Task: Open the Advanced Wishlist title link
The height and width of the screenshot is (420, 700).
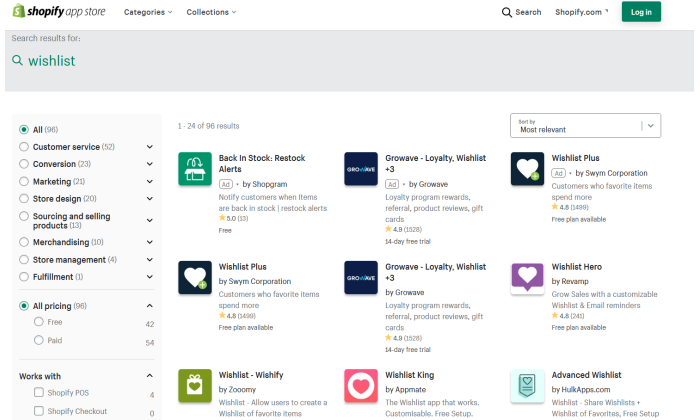Action: click(x=586, y=375)
